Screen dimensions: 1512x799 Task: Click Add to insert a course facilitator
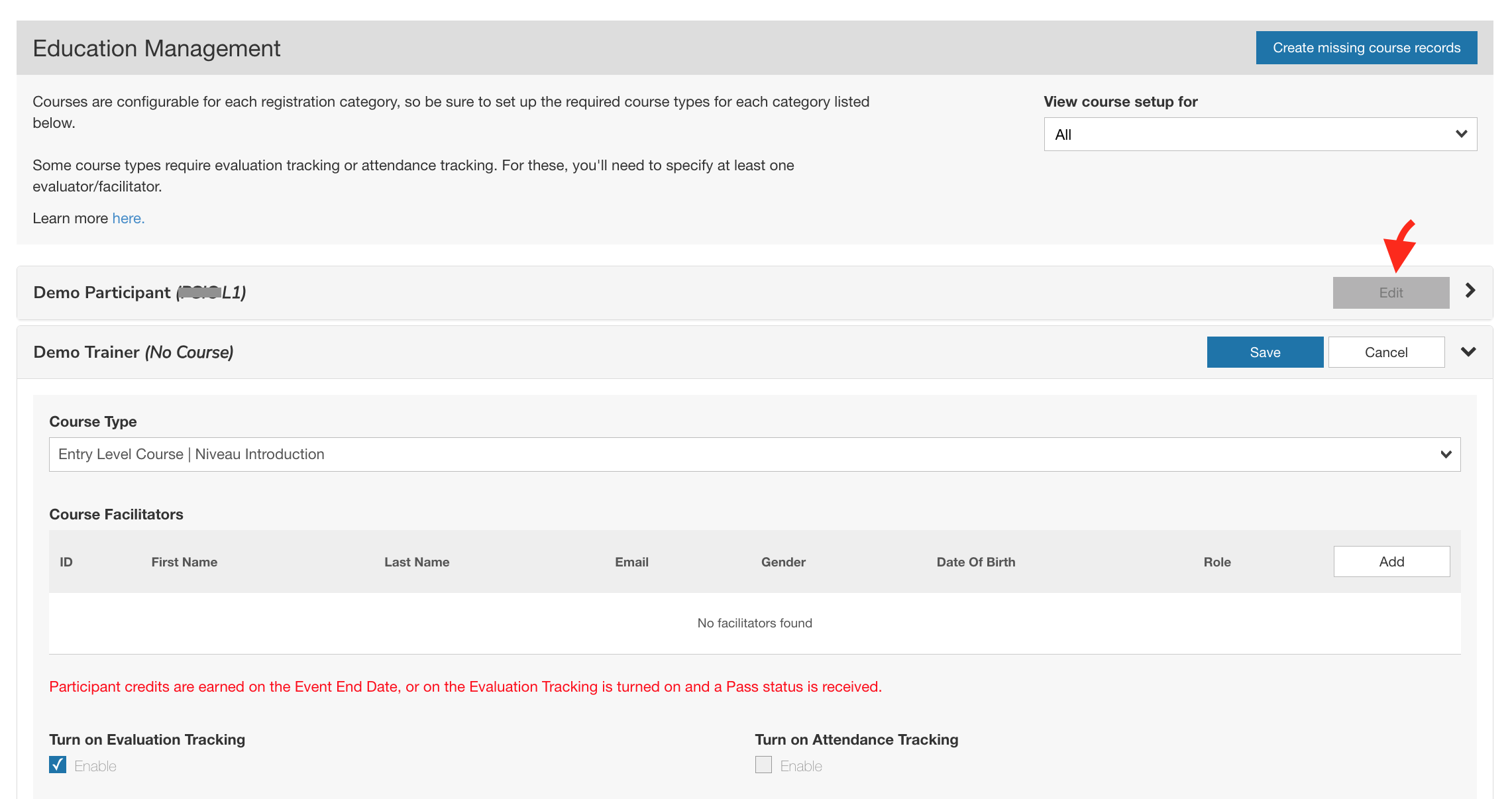[x=1391, y=561]
